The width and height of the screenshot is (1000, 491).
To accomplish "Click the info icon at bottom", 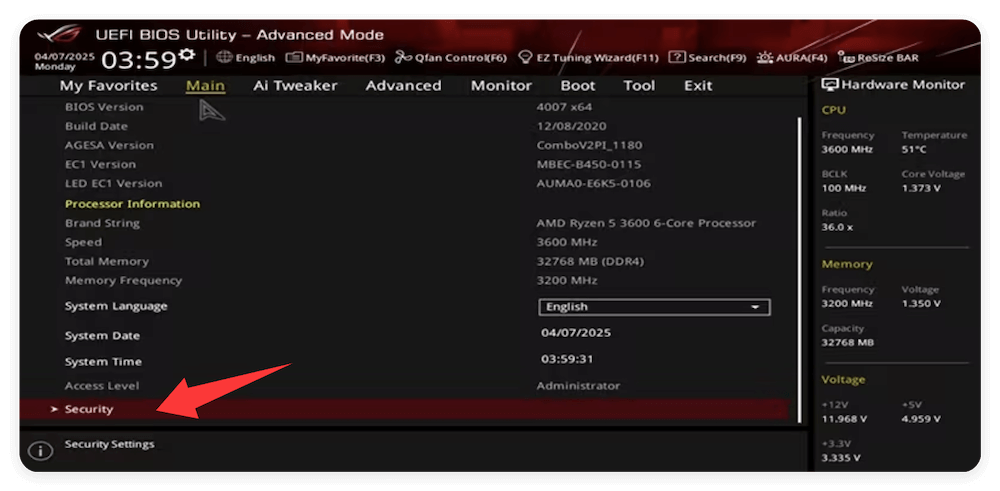I will tap(40, 451).
